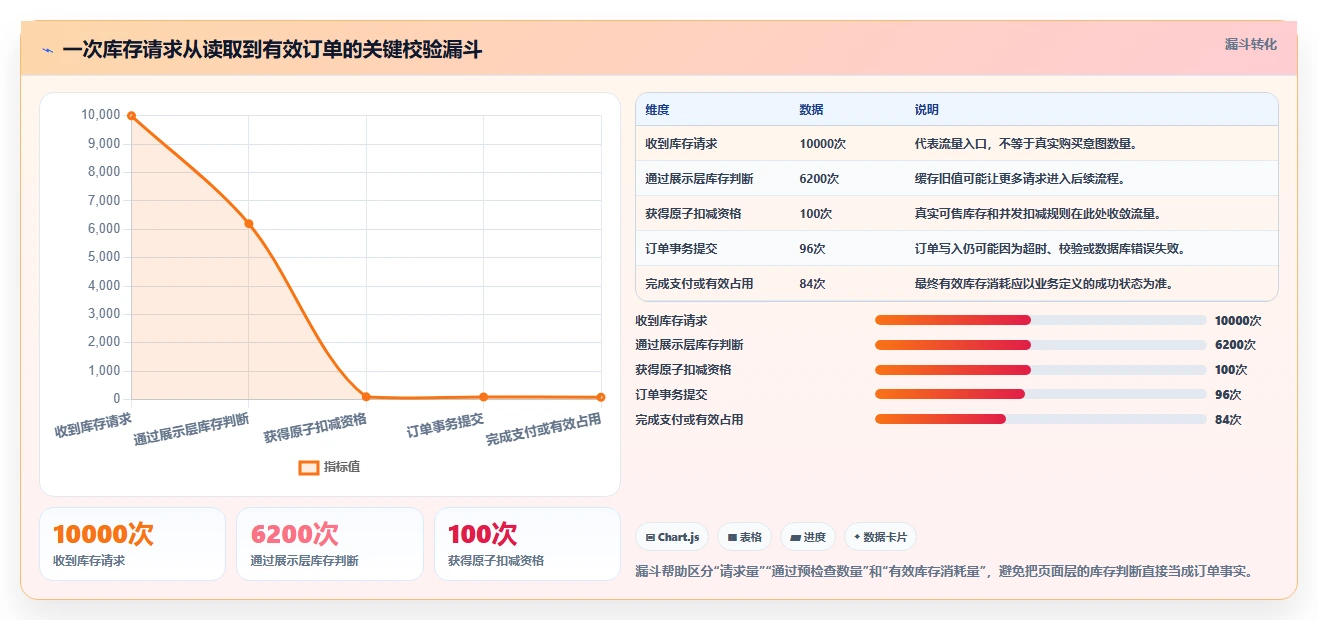Click the 10000次 收到库存请求 stat card

(x=132, y=544)
